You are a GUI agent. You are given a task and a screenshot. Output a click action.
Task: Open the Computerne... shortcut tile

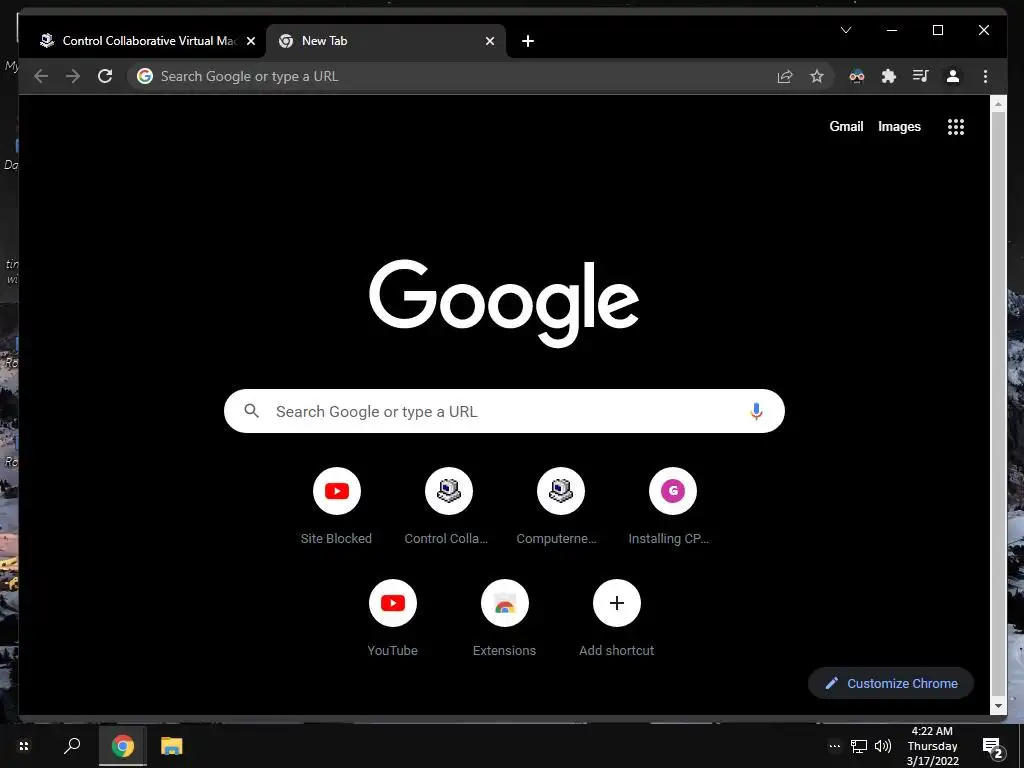[560, 507]
